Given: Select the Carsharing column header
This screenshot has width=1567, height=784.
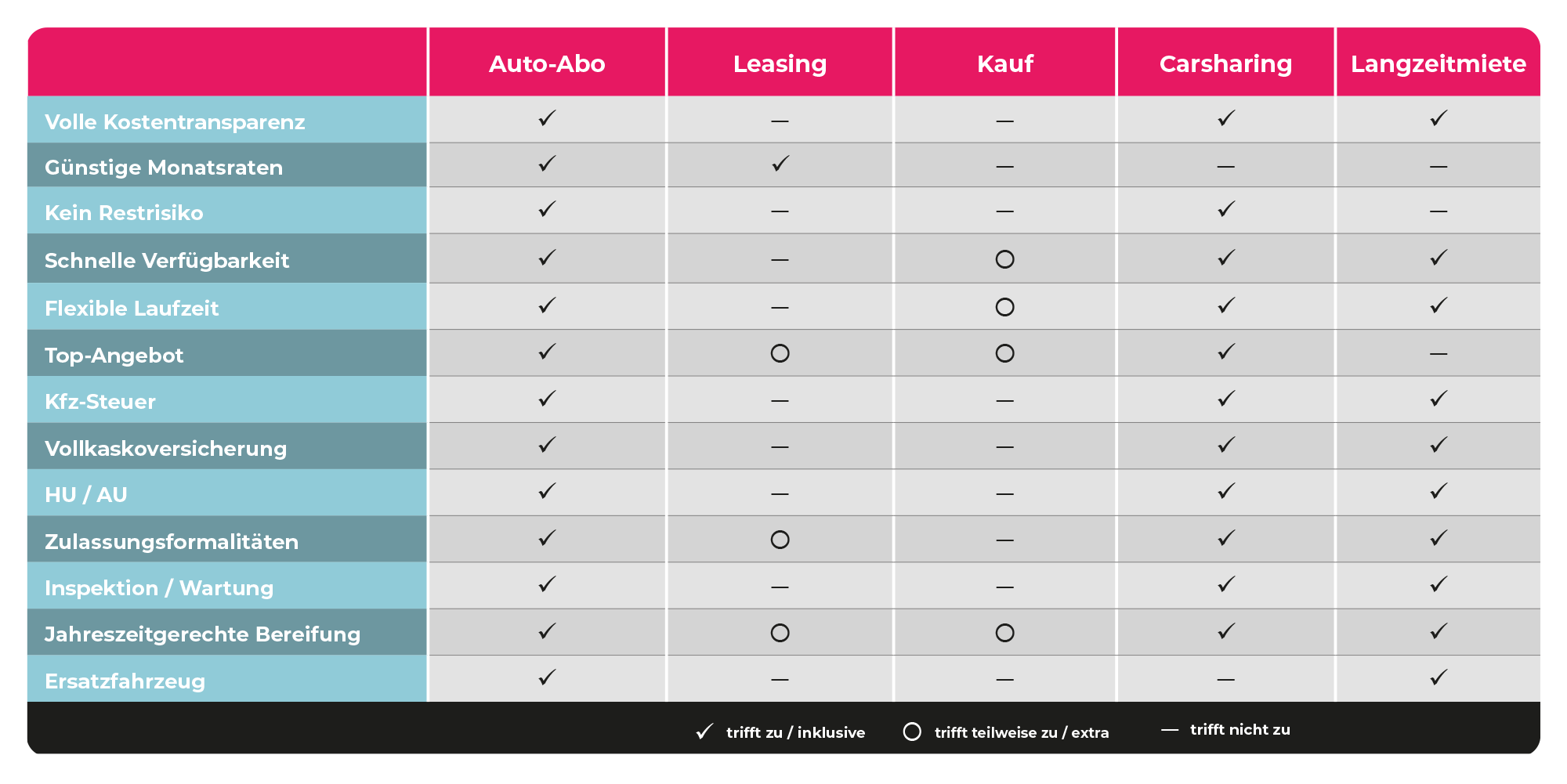Looking at the screenshot, I should click(x=1226, y=63).
